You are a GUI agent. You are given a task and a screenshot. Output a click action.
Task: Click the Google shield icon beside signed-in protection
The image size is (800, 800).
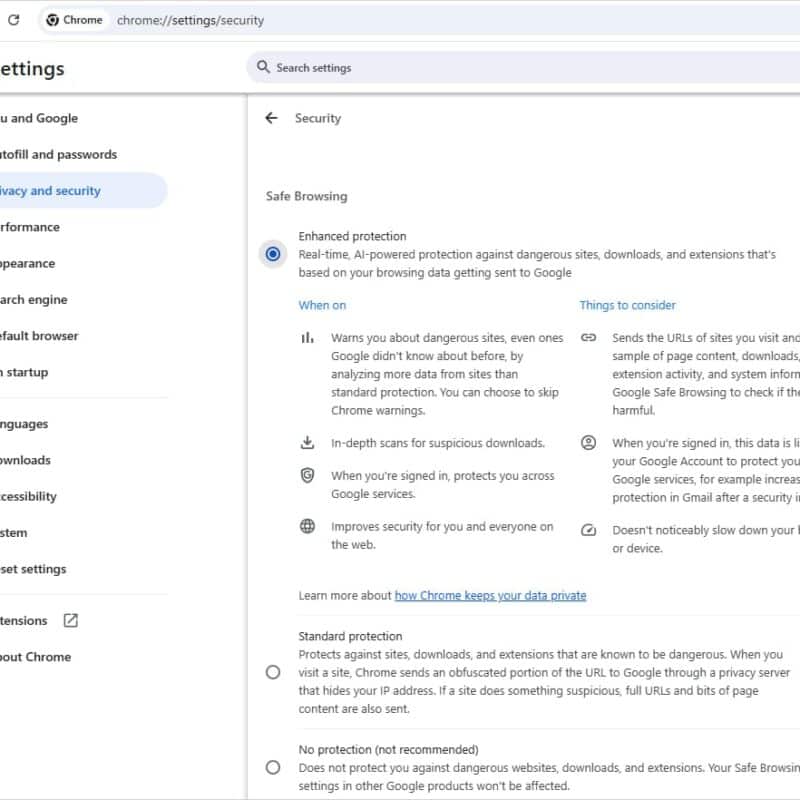pyautogui.click(x=307, y=476)
